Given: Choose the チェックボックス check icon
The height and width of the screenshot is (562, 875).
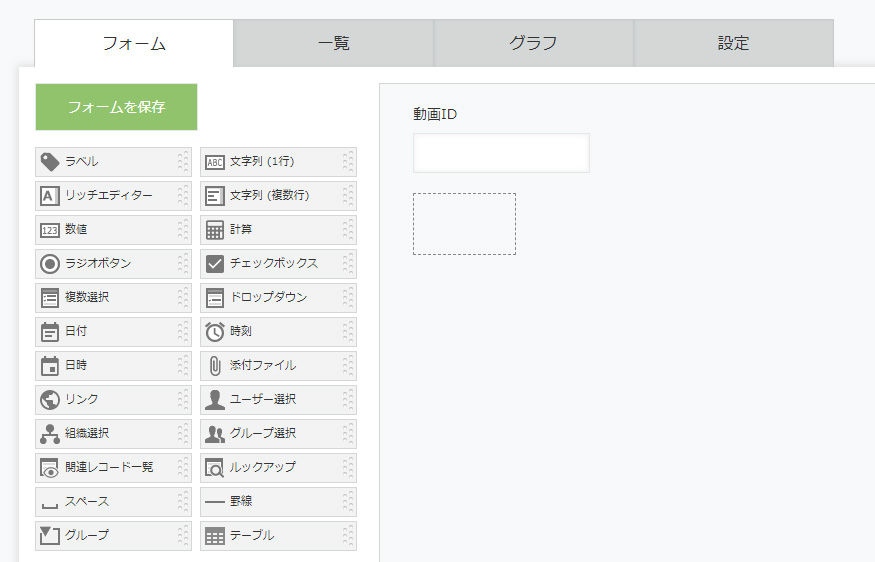Looking at the screenshot, I should tap(215, 263).
